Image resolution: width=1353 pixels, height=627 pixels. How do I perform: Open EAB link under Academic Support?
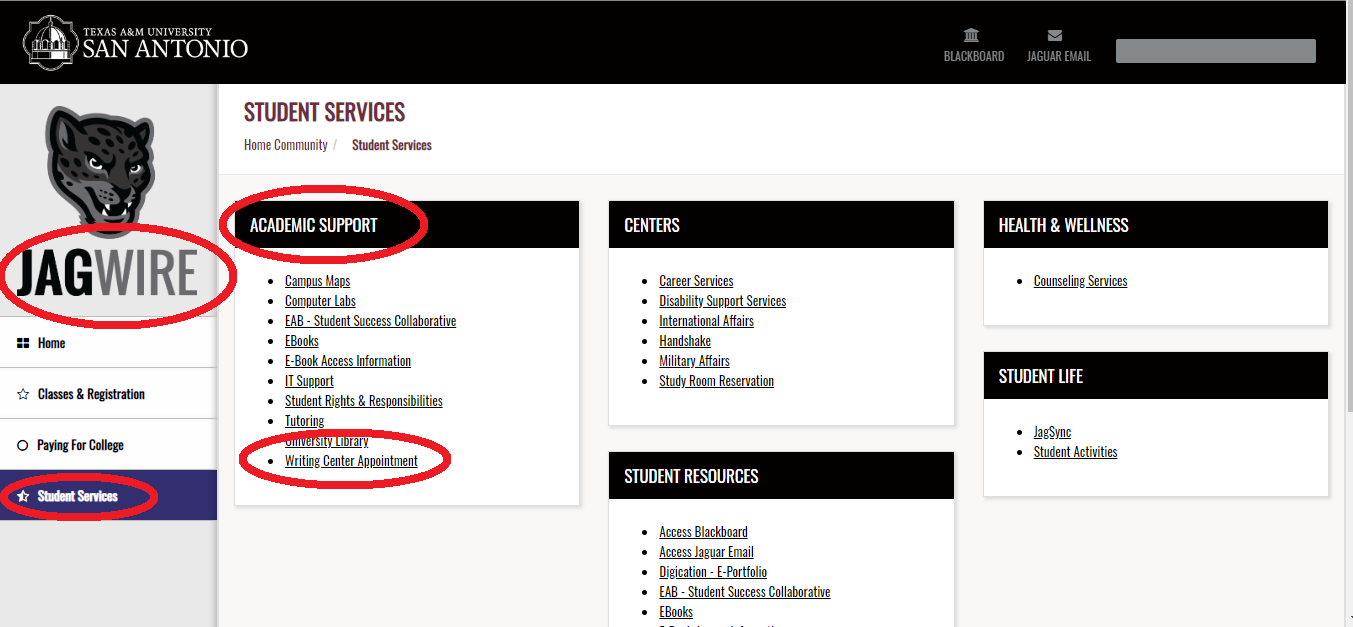(370, 321)
